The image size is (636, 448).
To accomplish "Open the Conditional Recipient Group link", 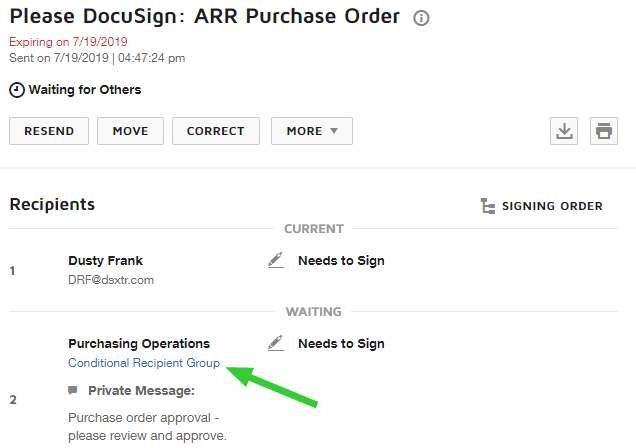I will [144, 363].
